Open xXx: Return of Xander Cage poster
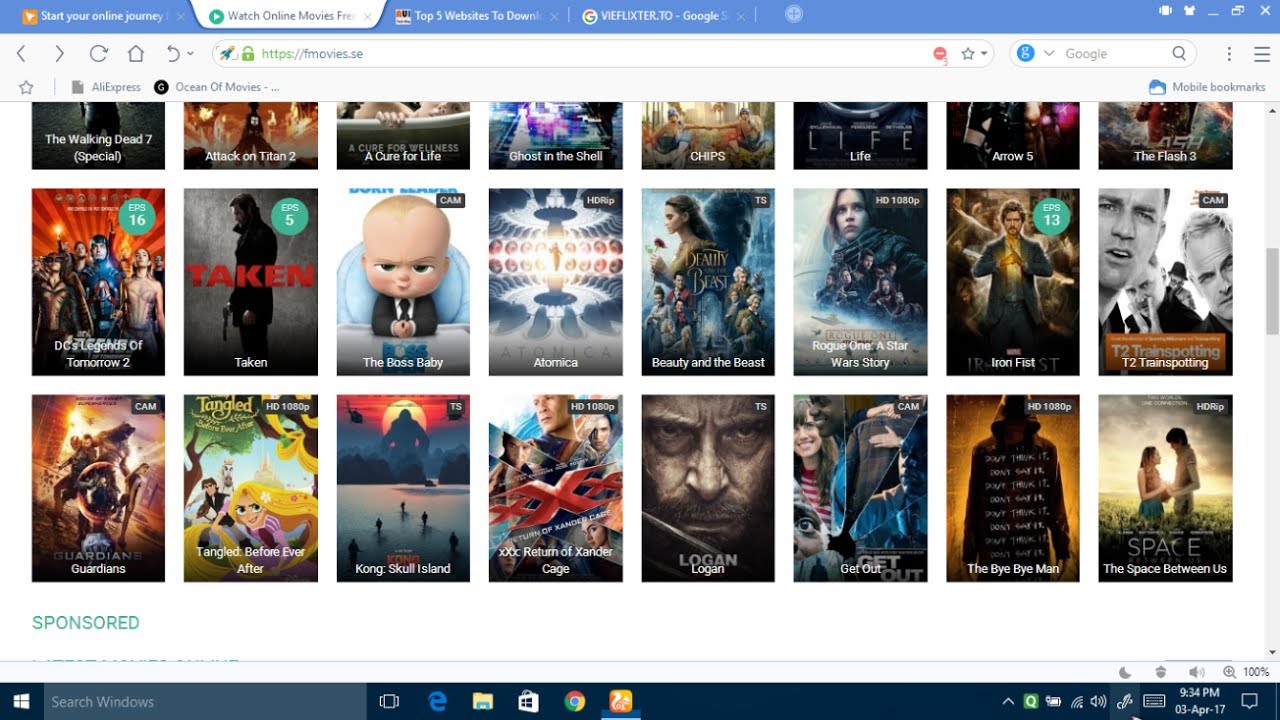The height and width of the screenshot is (720, 1280). click(556, 488)
